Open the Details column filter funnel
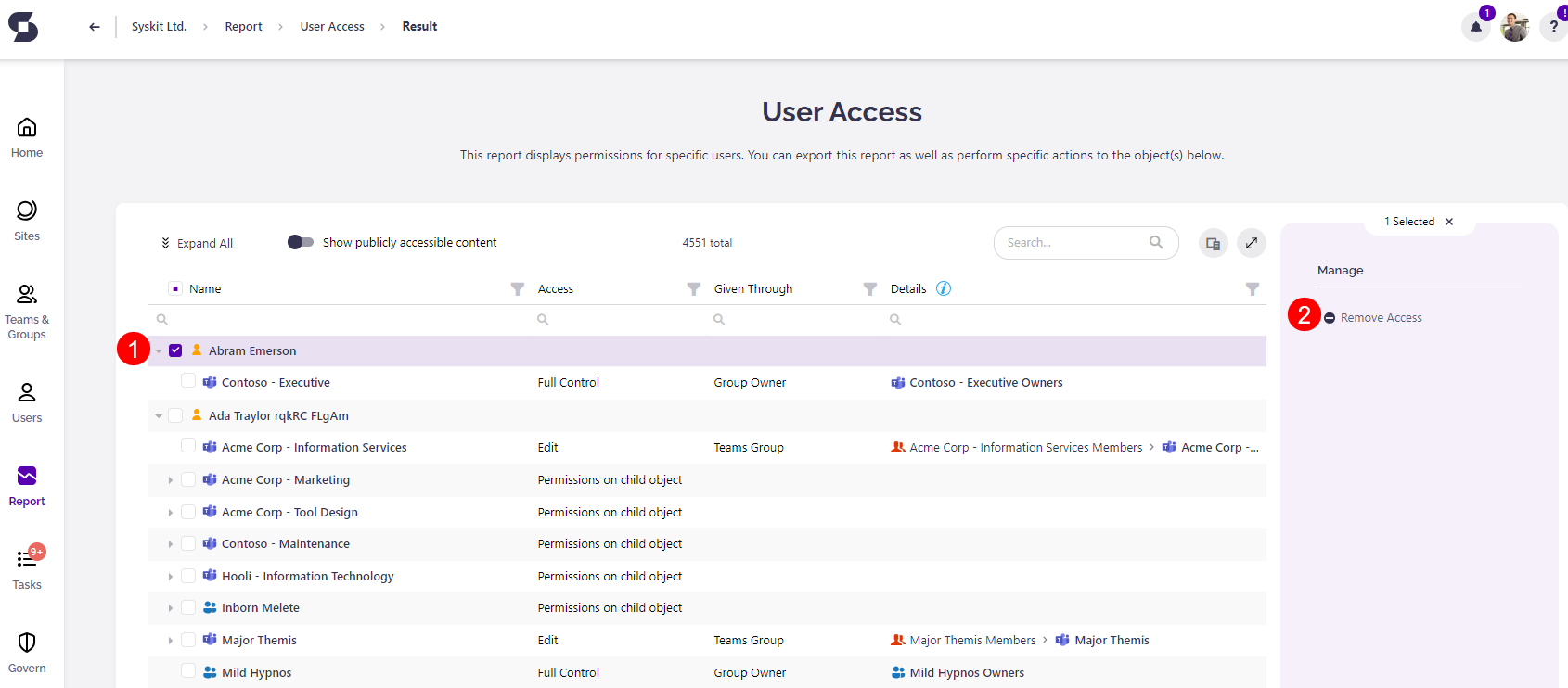The image size is (1568, 688). 1253,289
